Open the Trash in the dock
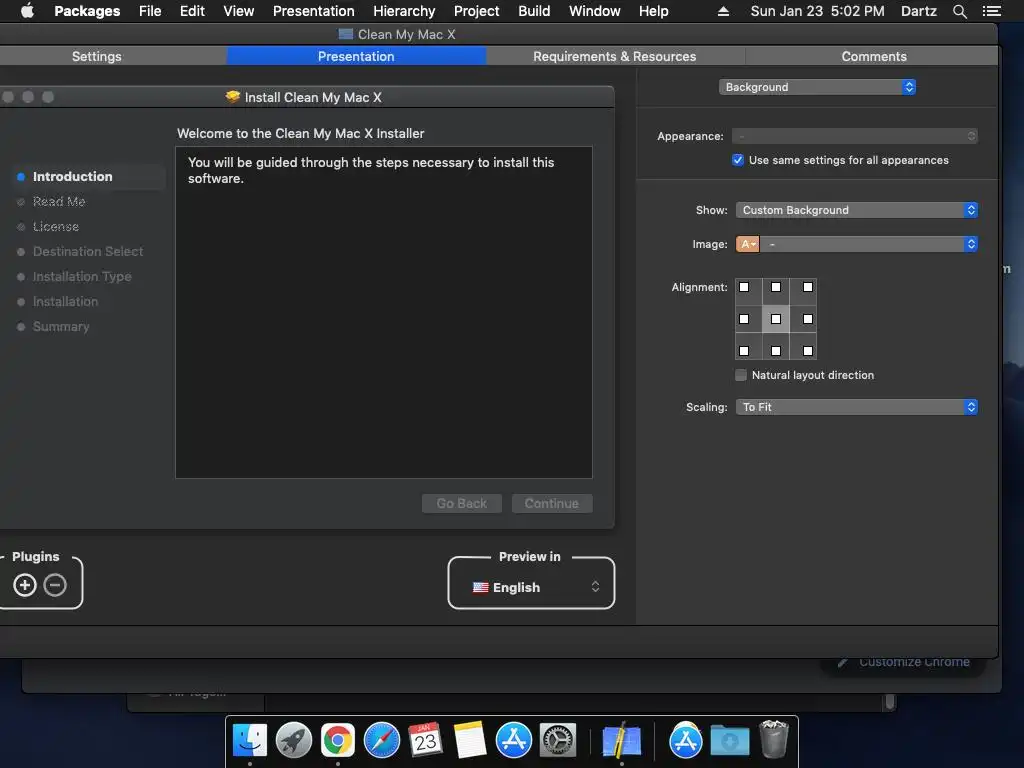 point(774,739)
